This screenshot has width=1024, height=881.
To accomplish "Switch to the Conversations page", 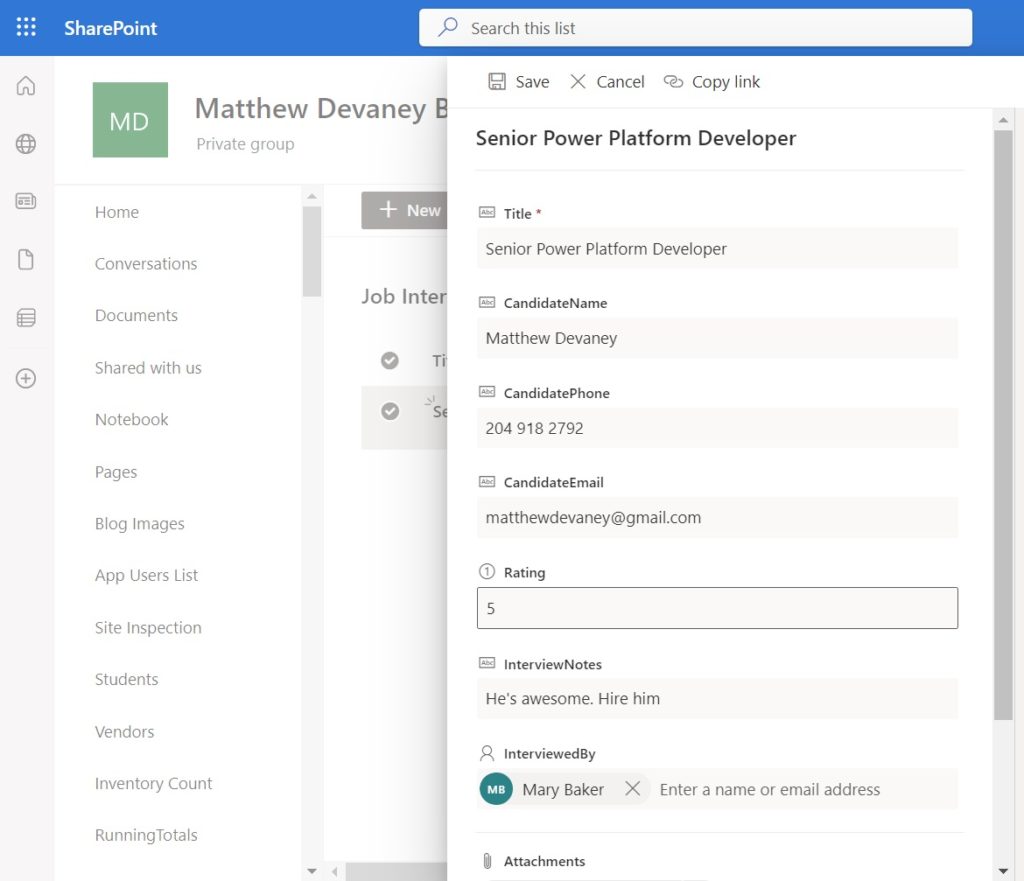I will coord(146,263).
